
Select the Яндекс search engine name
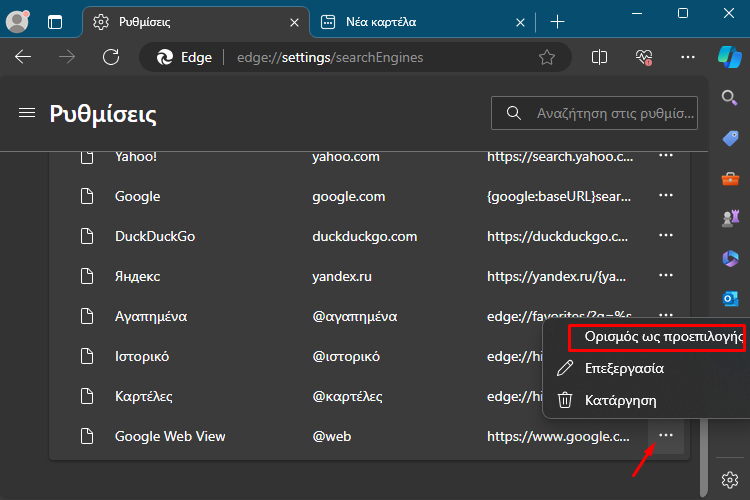point(137,277)
